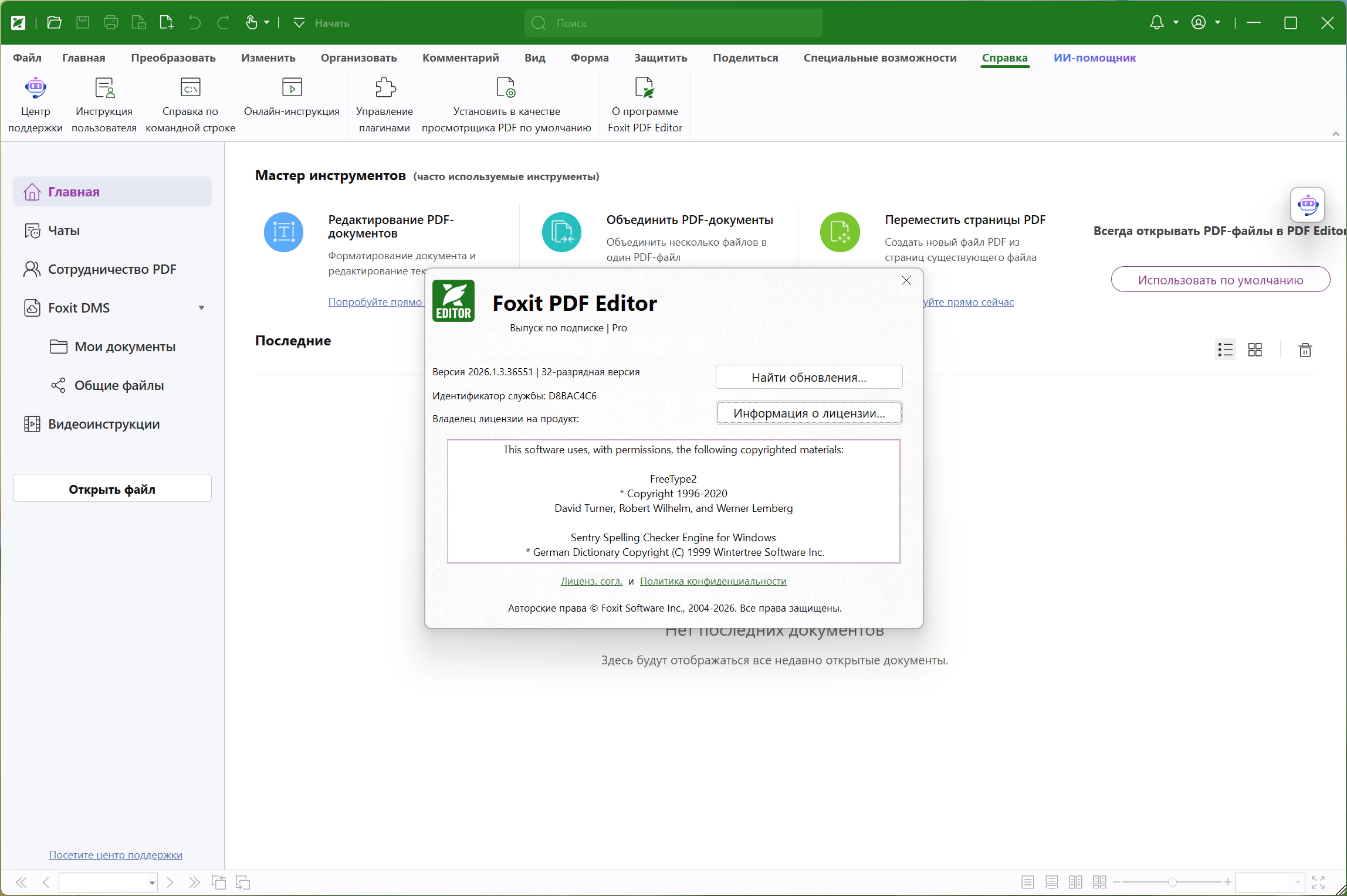Viewport: 1347px width, 896px height.
Task: Click the Информация о лицензии button
Action: tap(809, 413)
